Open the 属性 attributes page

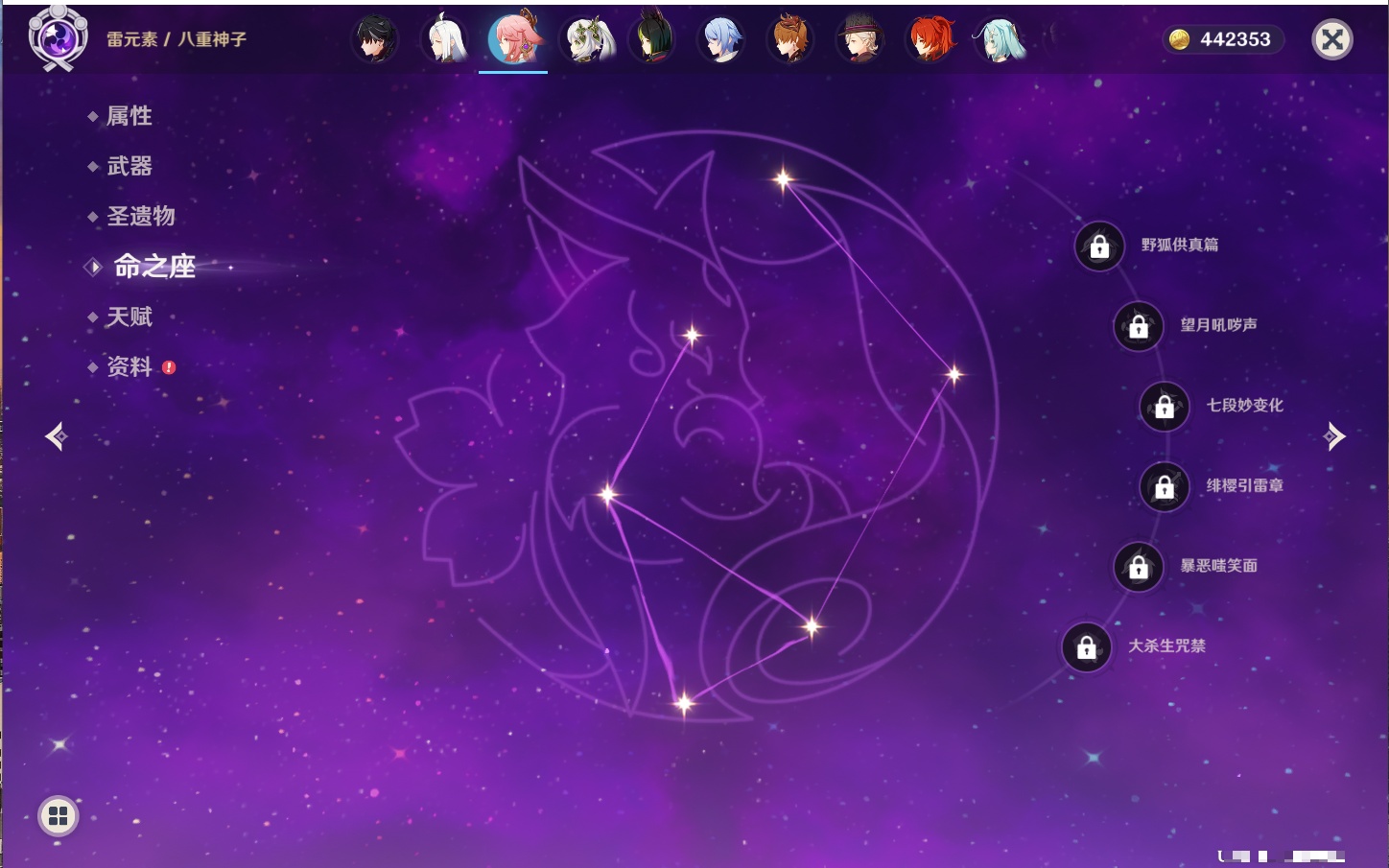pos(129,116)
